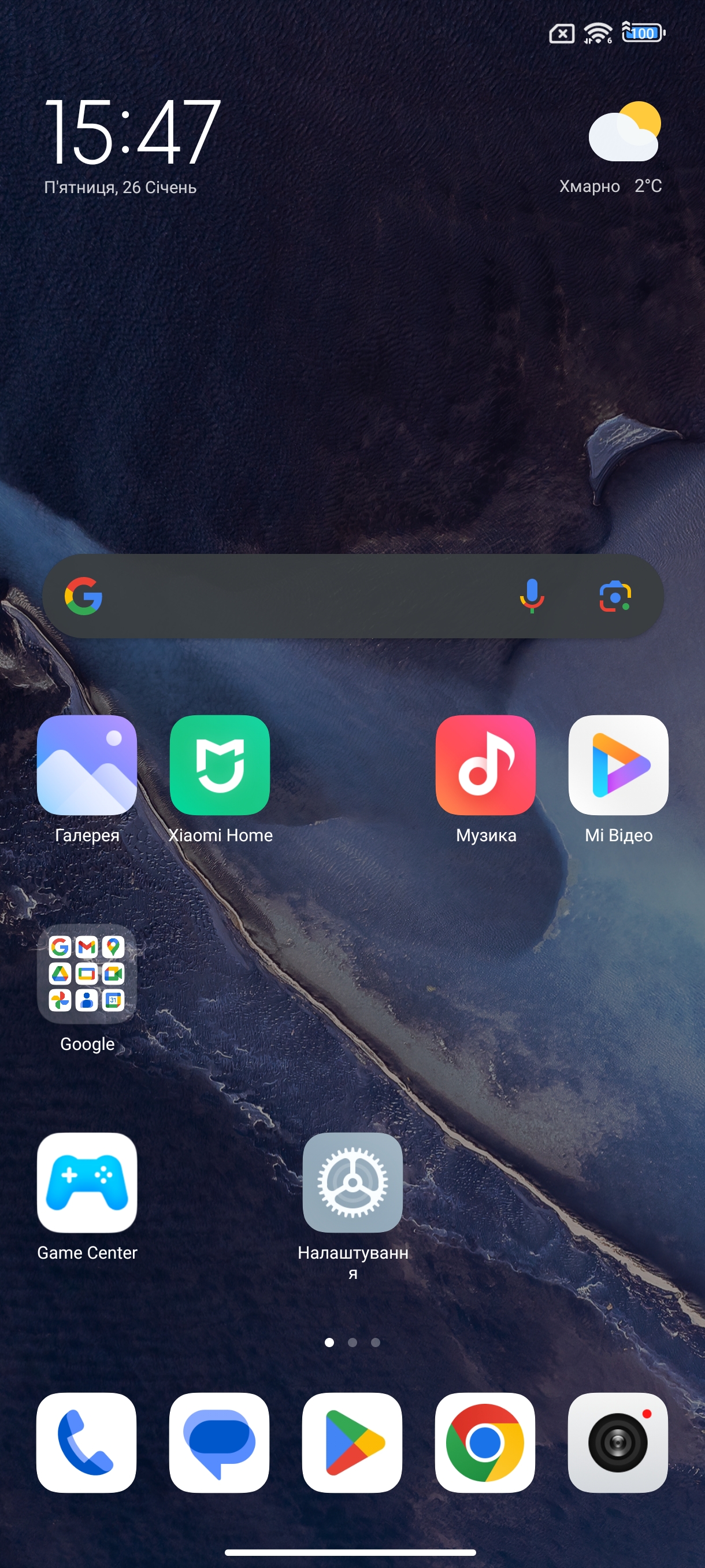Launch Google Play Store from dock
Viewport: 705px width, 1568px height.
[352, 1442]
